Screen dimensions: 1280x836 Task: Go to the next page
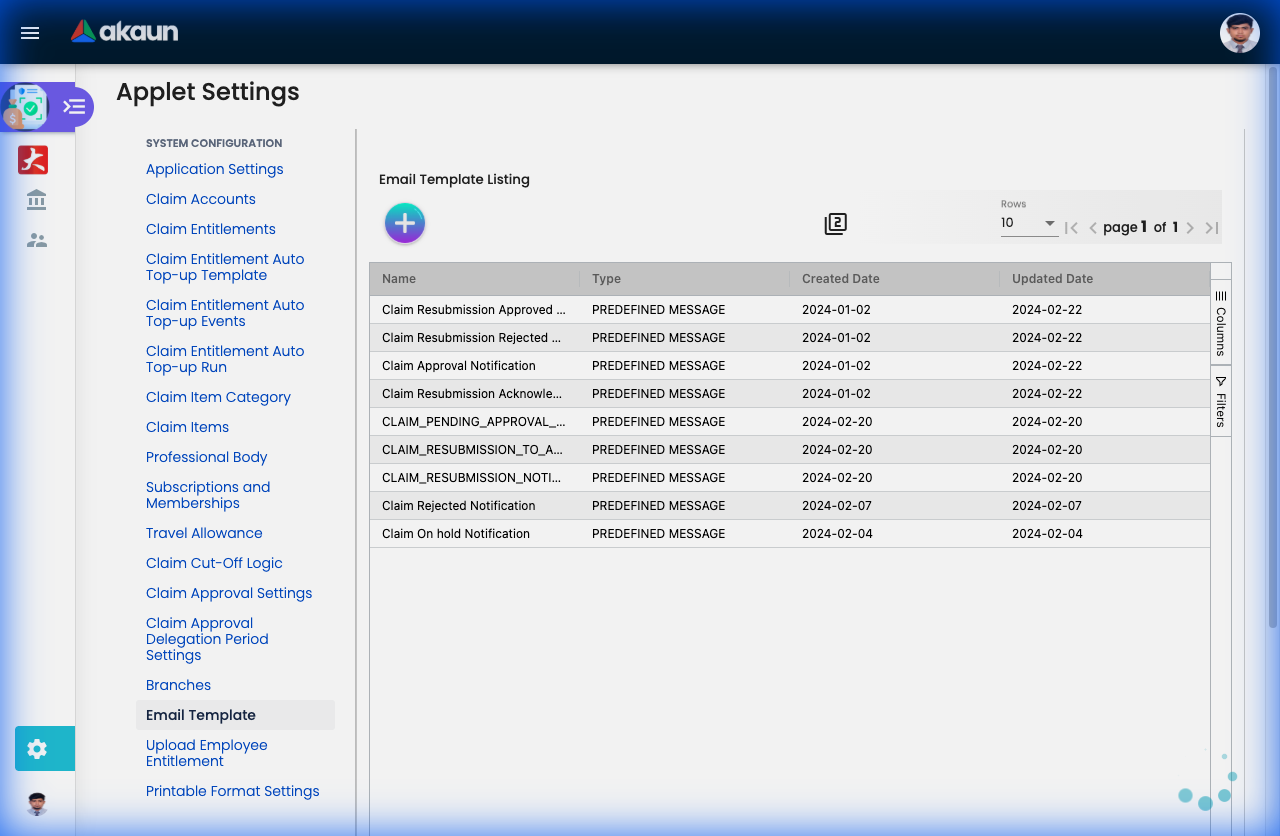coord(1190,228)
